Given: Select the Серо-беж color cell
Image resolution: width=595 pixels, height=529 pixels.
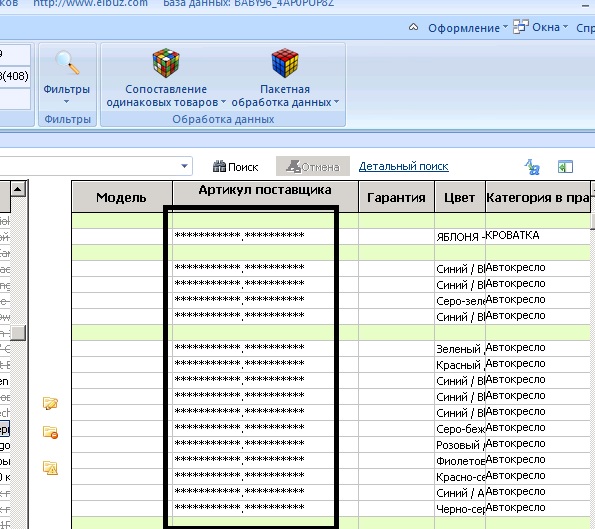Looking at the screenshot, I should click(x=460, y=428).
